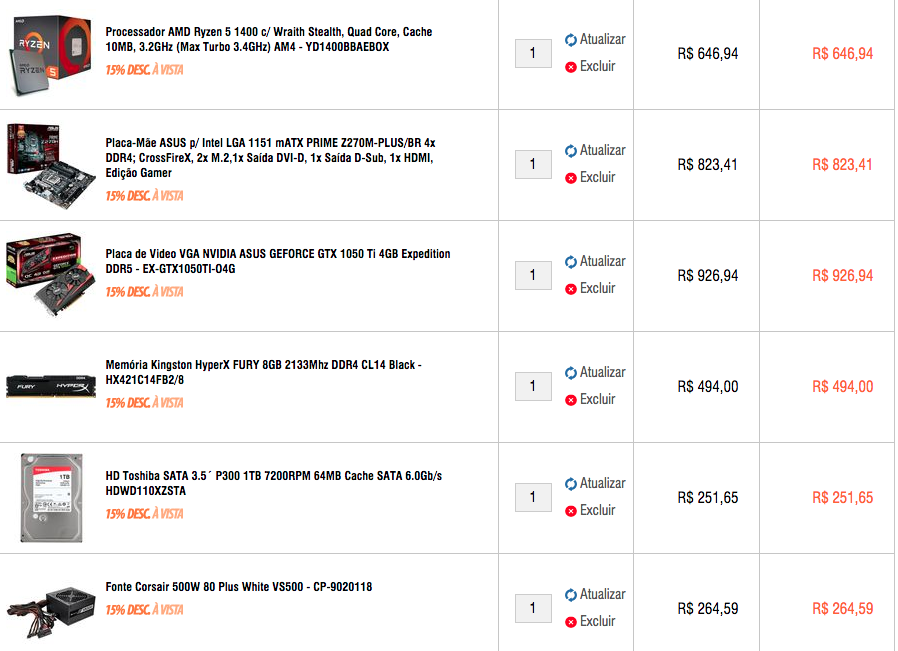This screenshot has width=898, height=651.
Task: Click the Atualizar refresh icon for Ryzen 5 processor
Action: tap(570, 40)
